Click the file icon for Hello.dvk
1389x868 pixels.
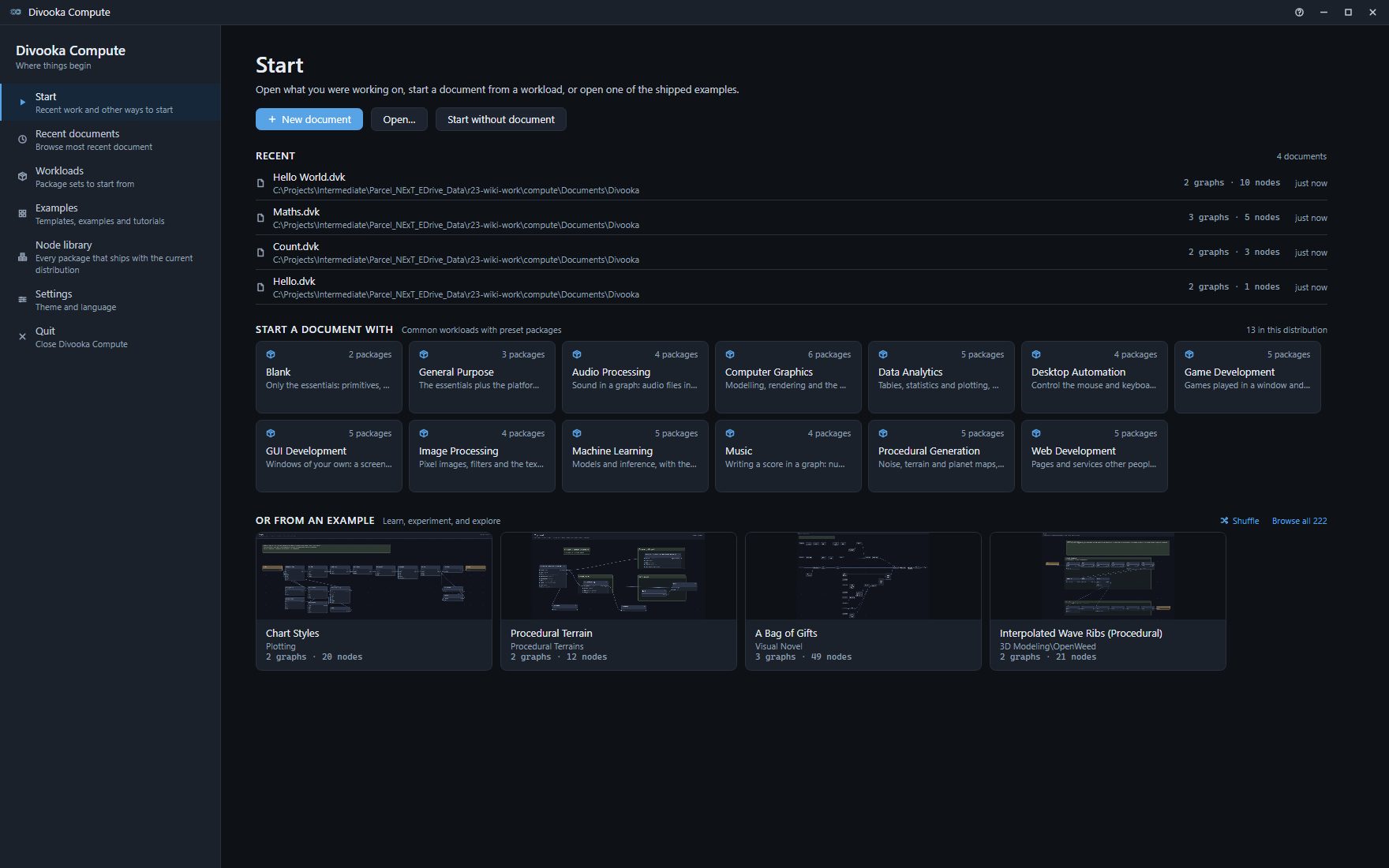pos(260,287)
